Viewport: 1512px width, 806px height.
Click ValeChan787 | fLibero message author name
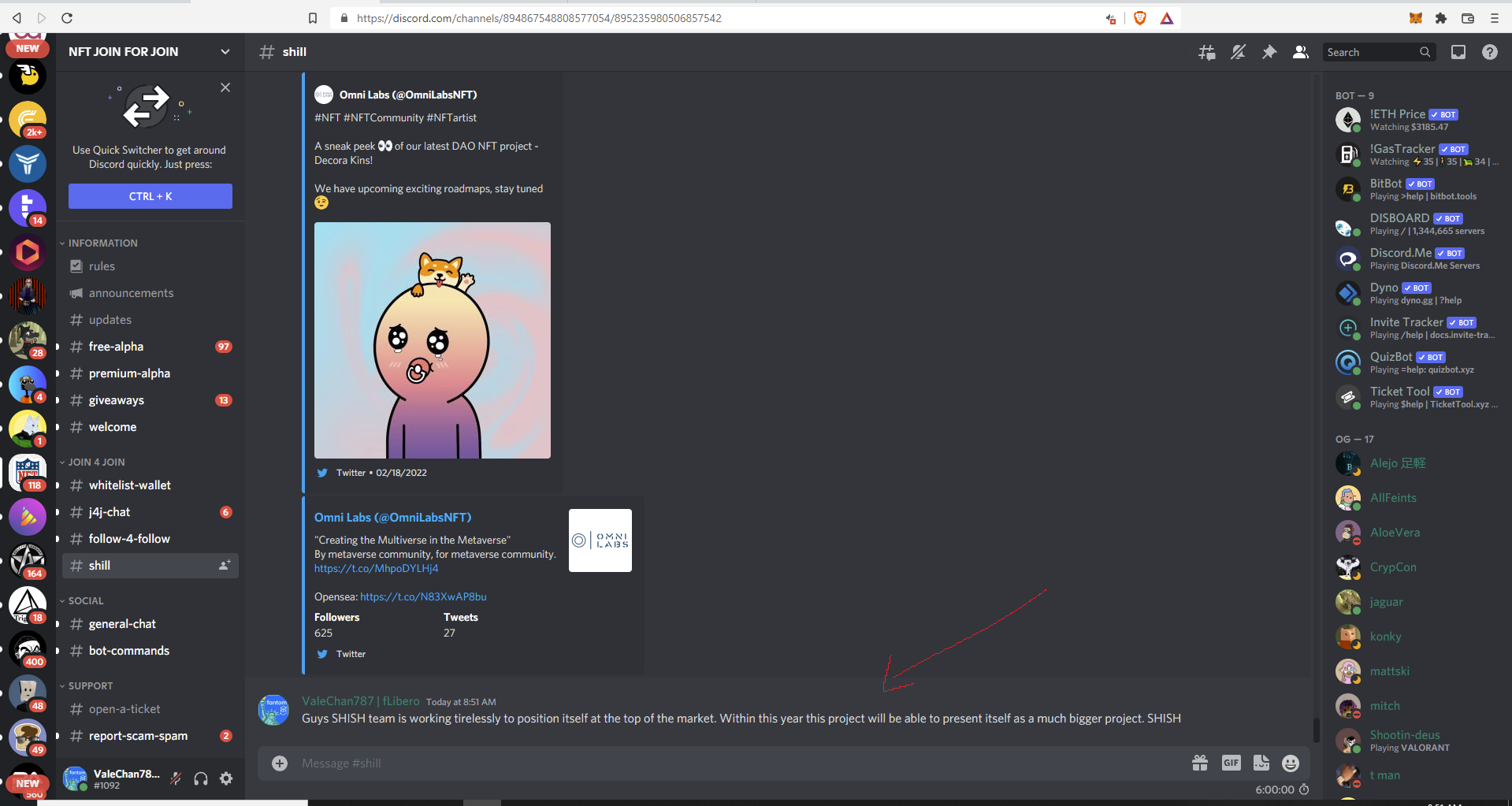click(361, 701)
